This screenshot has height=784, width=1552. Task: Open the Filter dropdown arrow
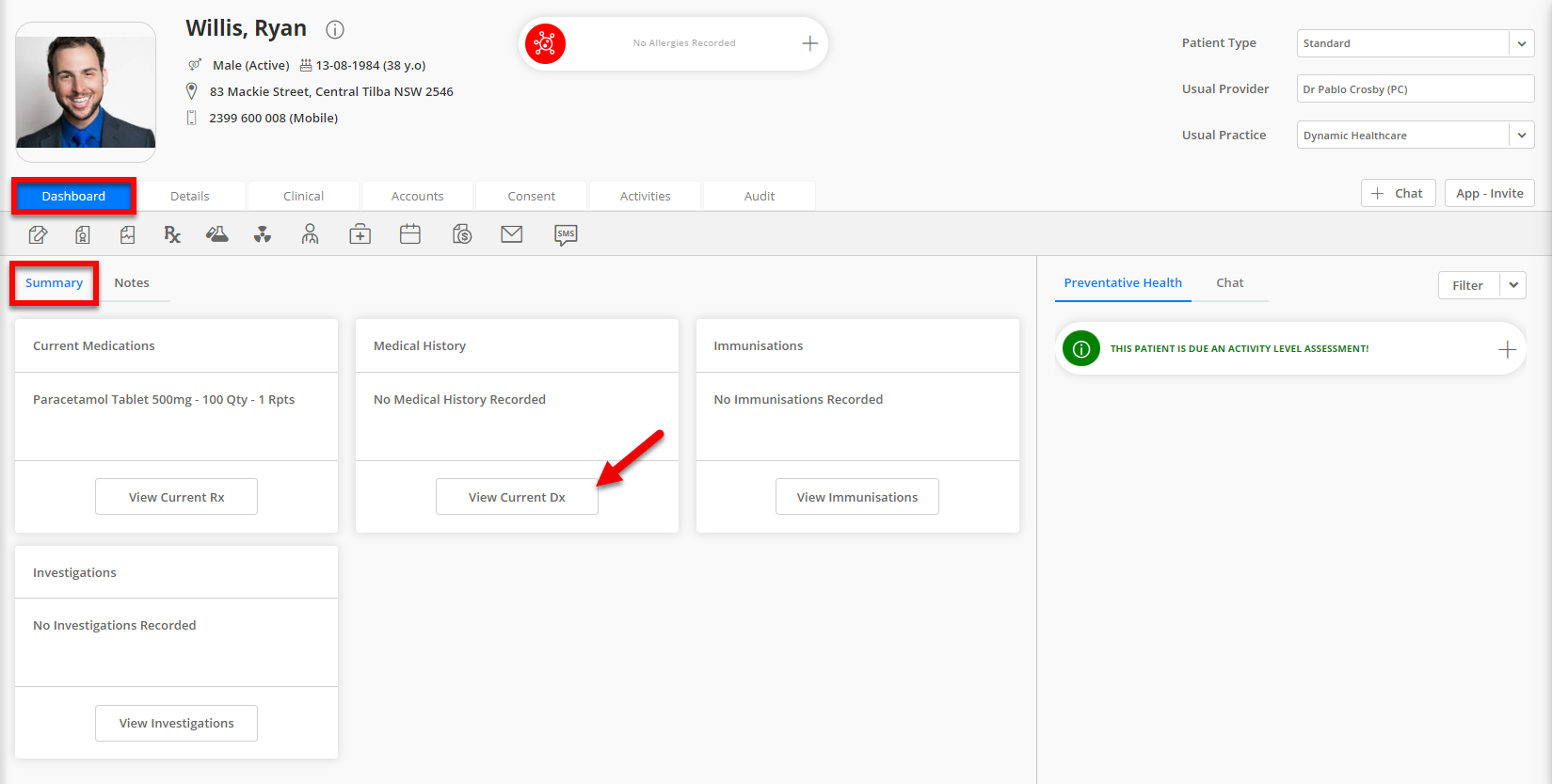click(x=1513, y=285)
